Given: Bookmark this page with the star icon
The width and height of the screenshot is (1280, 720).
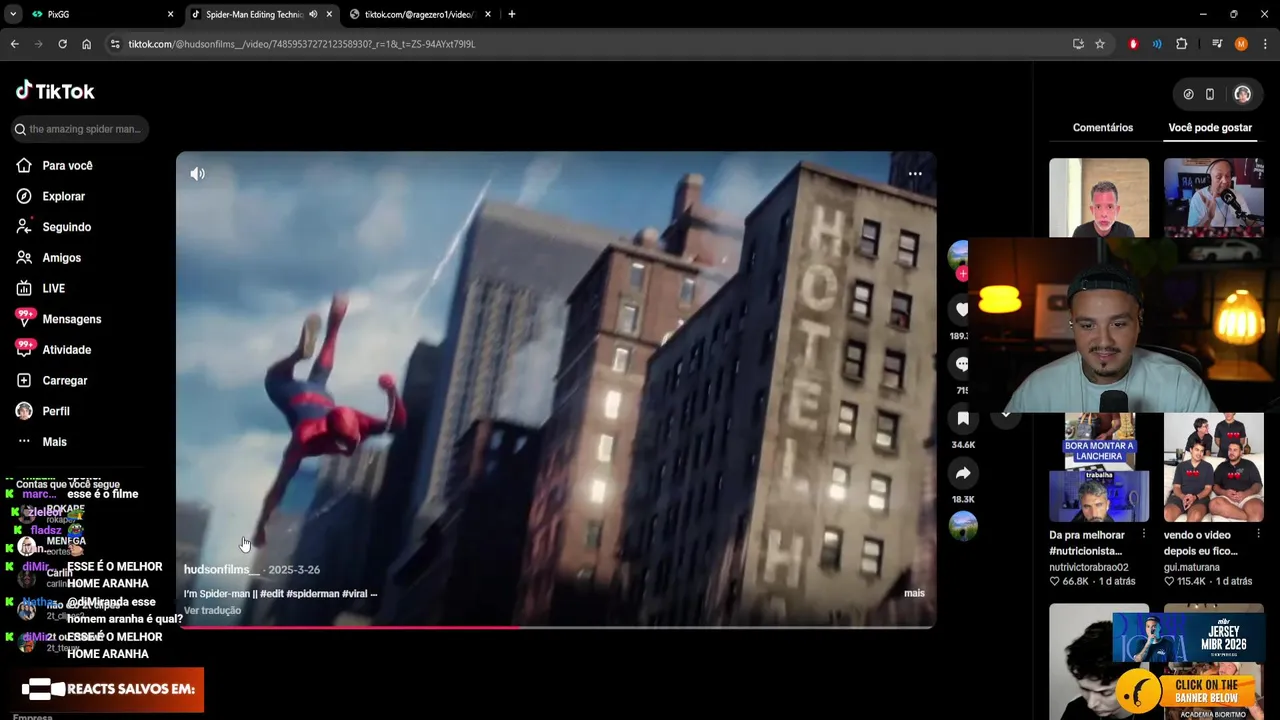Looking at the screenshot, I should [1100, 44].
